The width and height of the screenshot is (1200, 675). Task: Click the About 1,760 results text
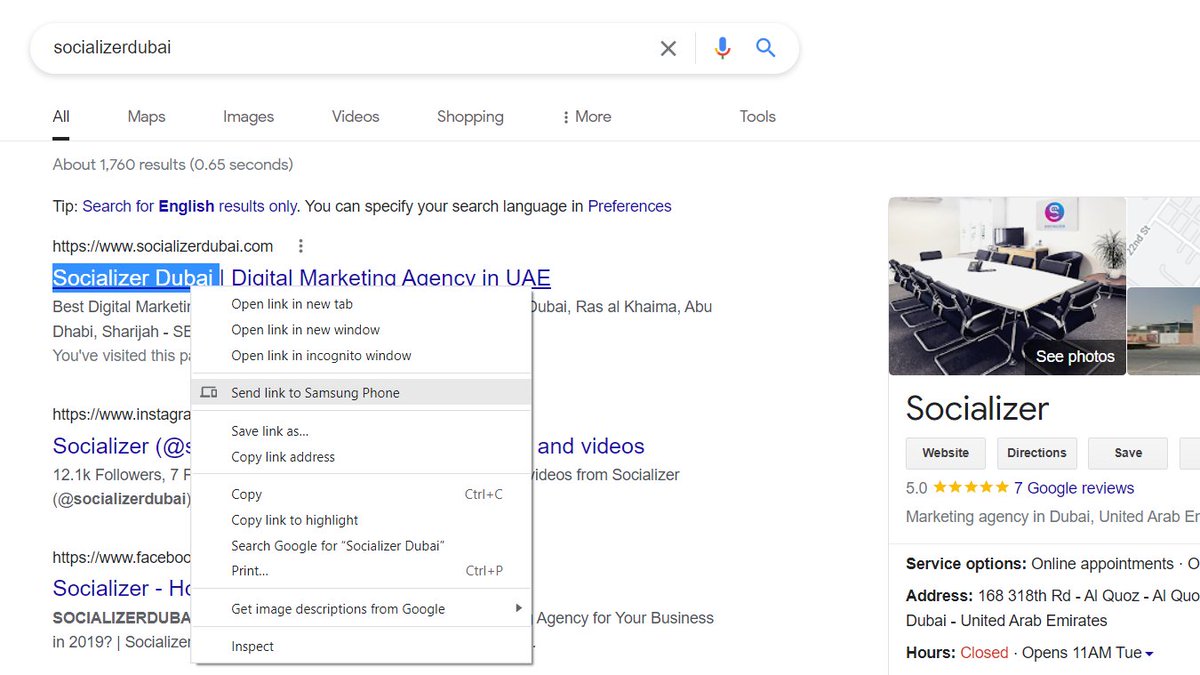pyautogui.click(x=173, y=164)
